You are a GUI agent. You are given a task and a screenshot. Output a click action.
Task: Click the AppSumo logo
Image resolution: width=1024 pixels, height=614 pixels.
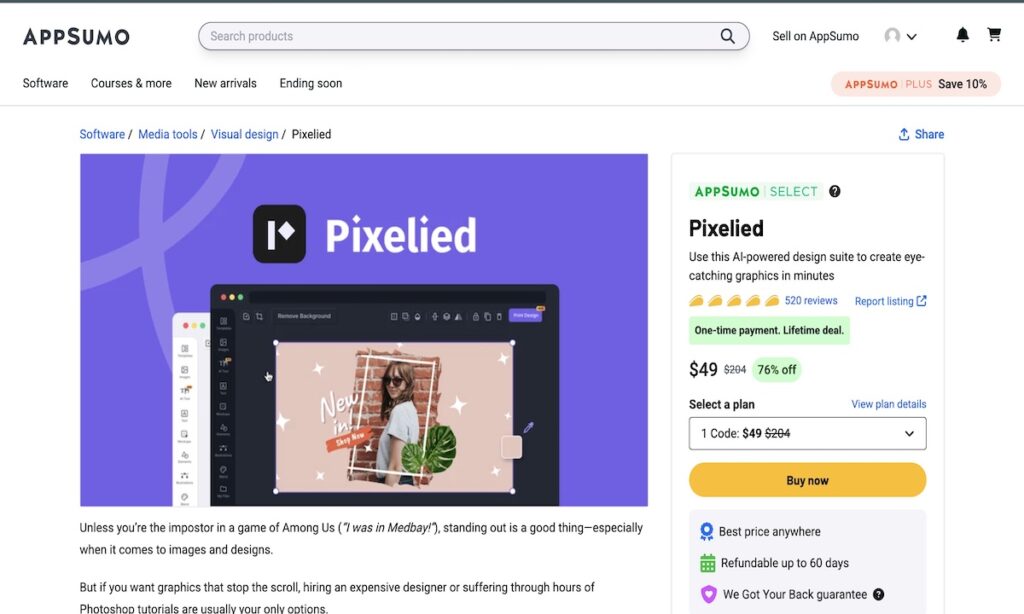click(x=76, y=37)
